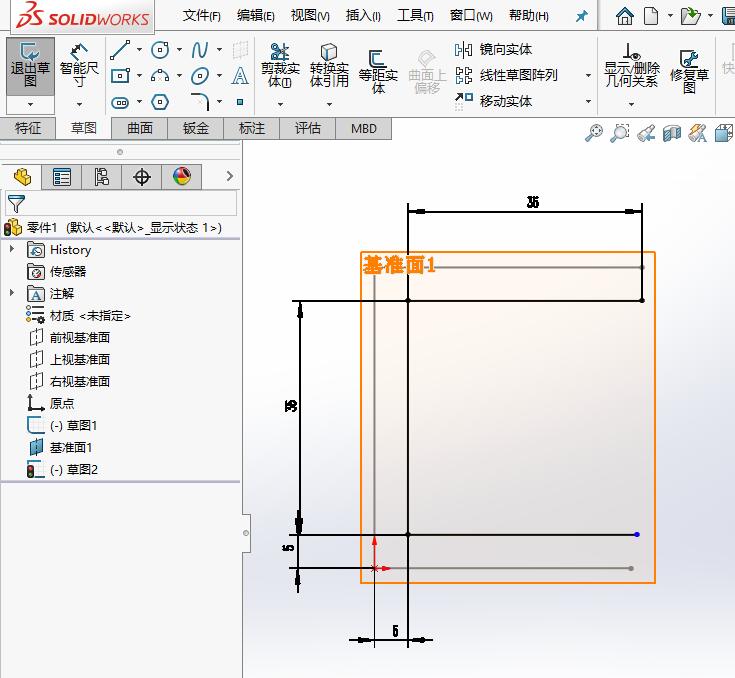Select the Circle sketch tool
The image size is (735, 678).
coord(160,50)
